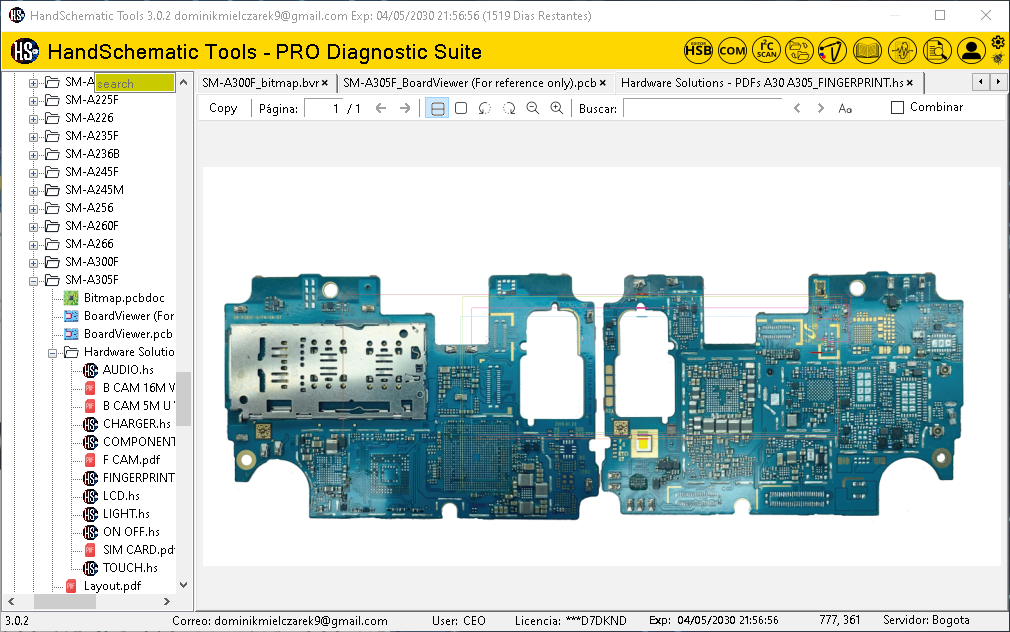Expand the SM-A236B folder
This screenshot has height=632, width=1010.
(33, 155)
